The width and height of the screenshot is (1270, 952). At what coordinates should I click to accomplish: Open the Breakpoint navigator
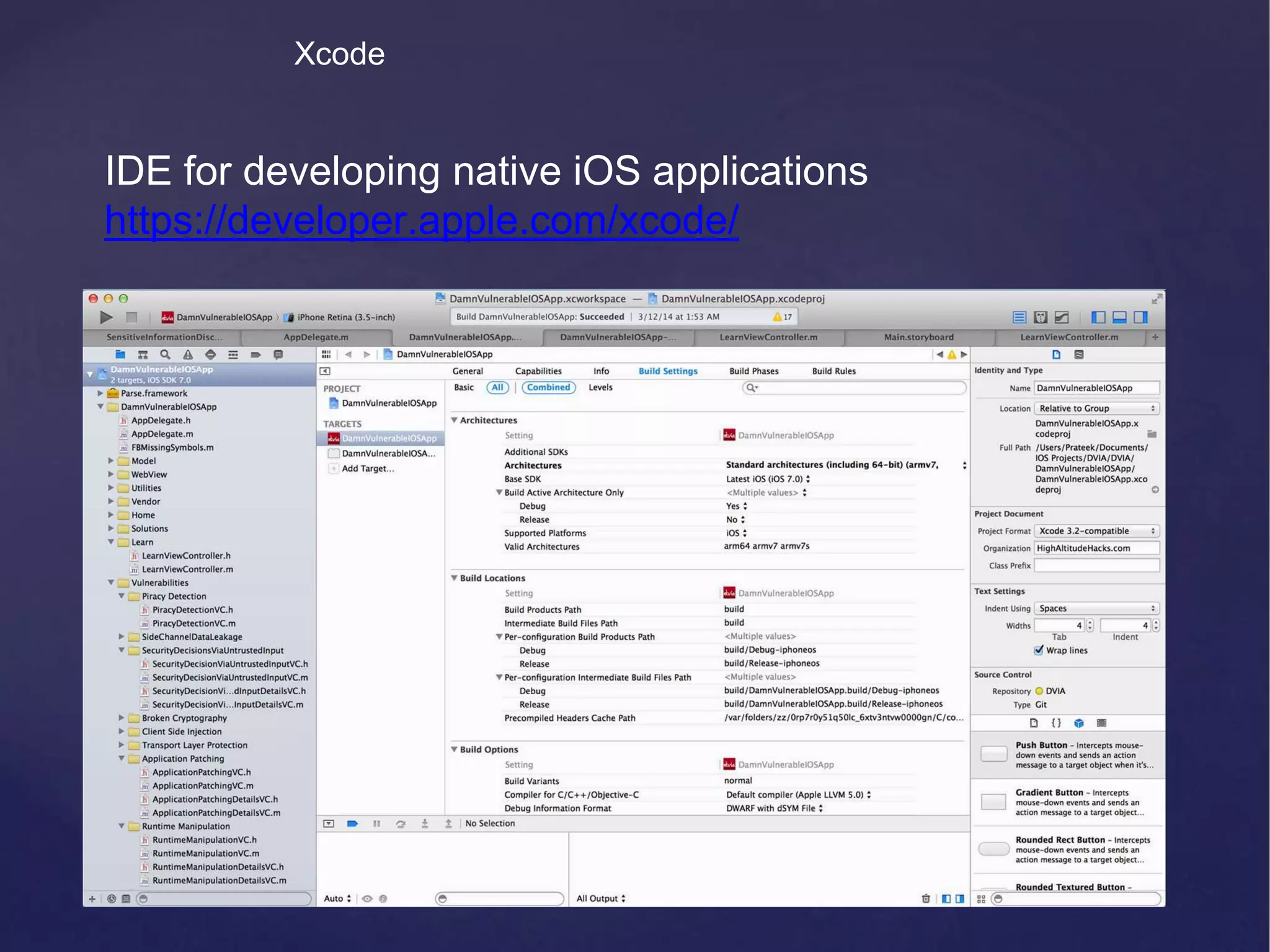(x=255, y=355)
